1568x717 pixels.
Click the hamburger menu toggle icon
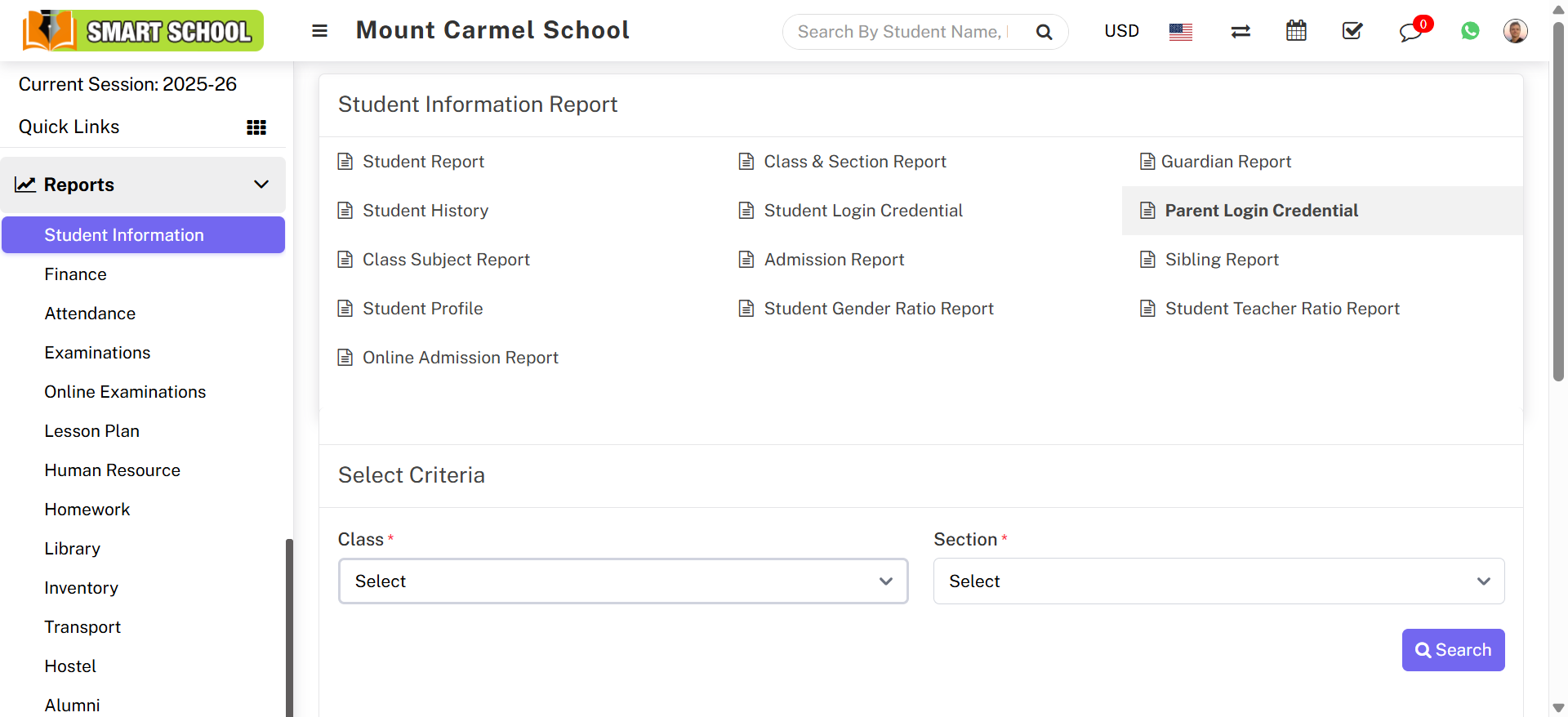point(319,31)
